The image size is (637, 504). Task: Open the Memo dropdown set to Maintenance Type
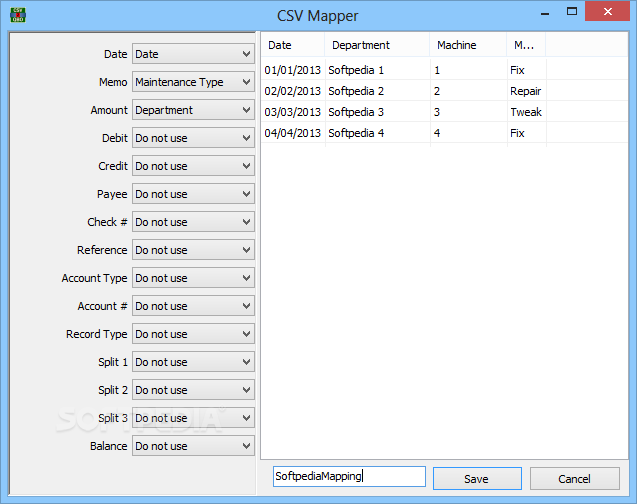[193, 82]
